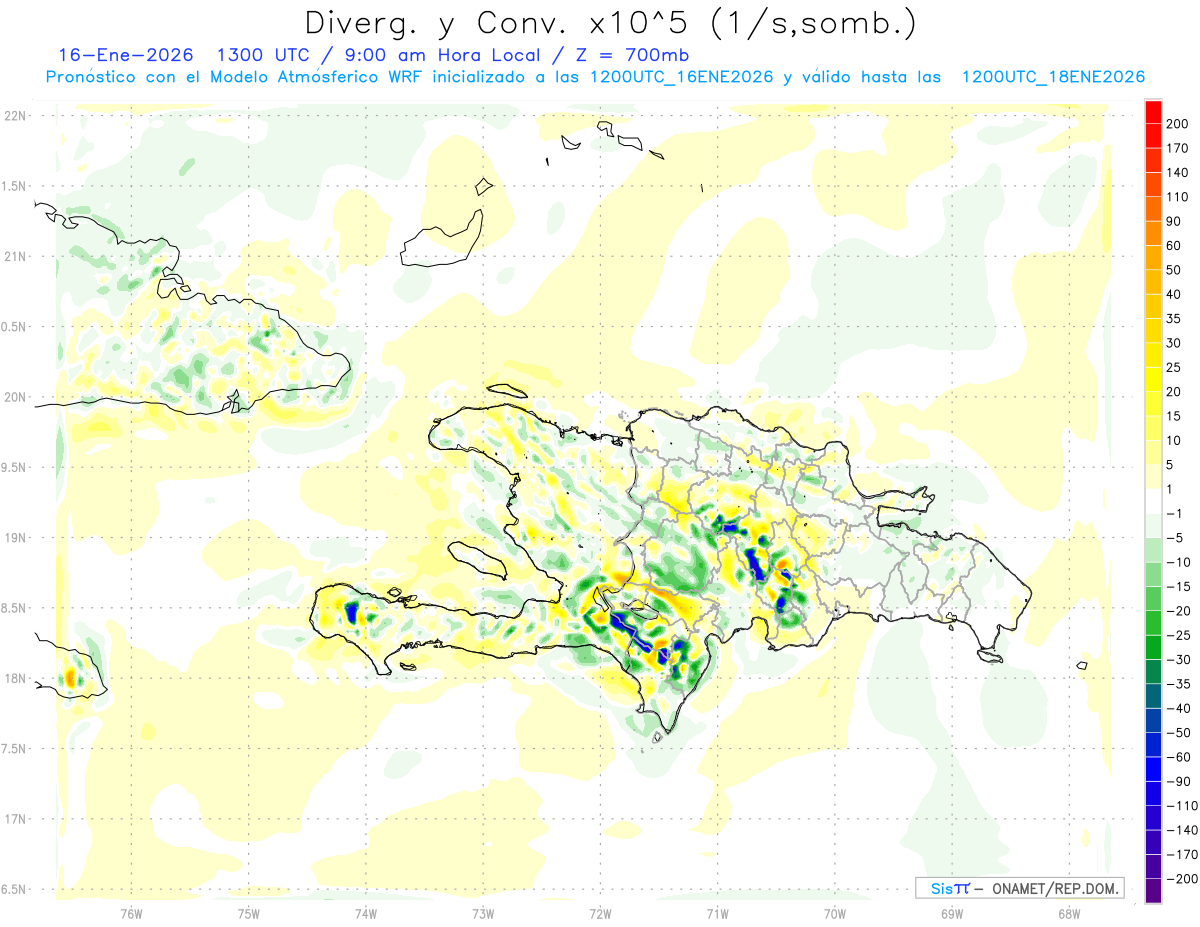Viewport: 1200px width, 927px height.
Task: Click the '1300 UTC' time text
Action: 267,55
